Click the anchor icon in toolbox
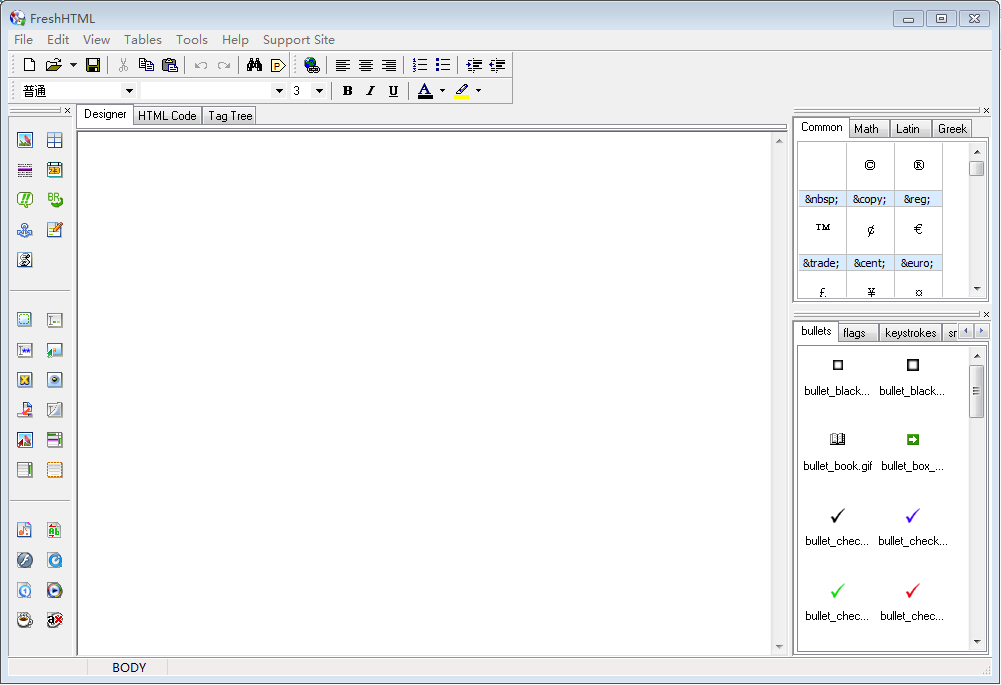The height and width of the screenshot is (685, 1001). [x=25, y=230]
